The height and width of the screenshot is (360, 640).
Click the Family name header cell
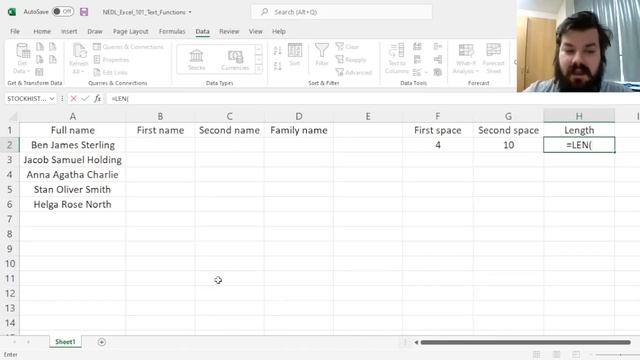(x=299, y=130)
